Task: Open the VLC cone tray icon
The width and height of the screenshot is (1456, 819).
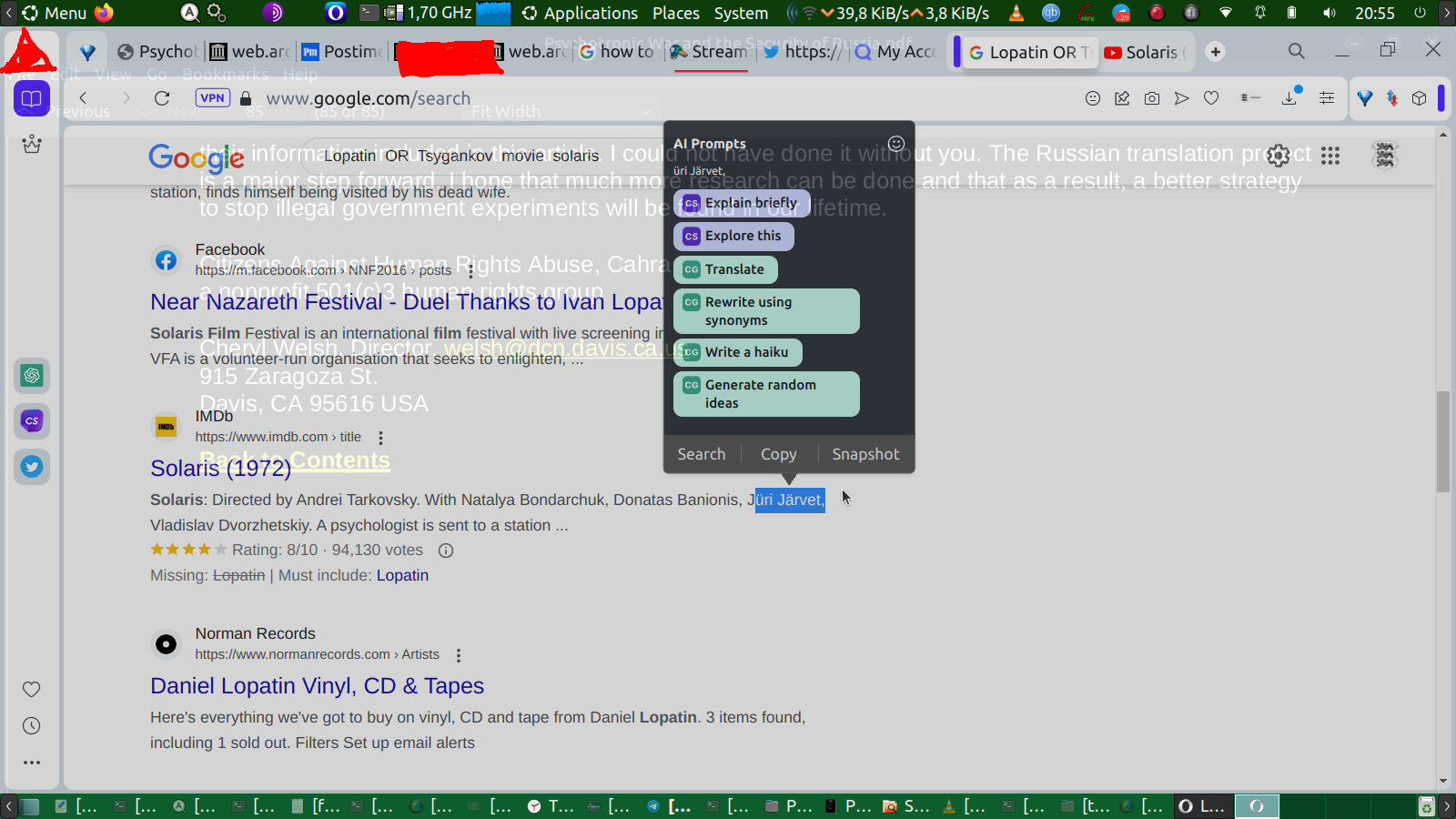Action: [1016, 13]
